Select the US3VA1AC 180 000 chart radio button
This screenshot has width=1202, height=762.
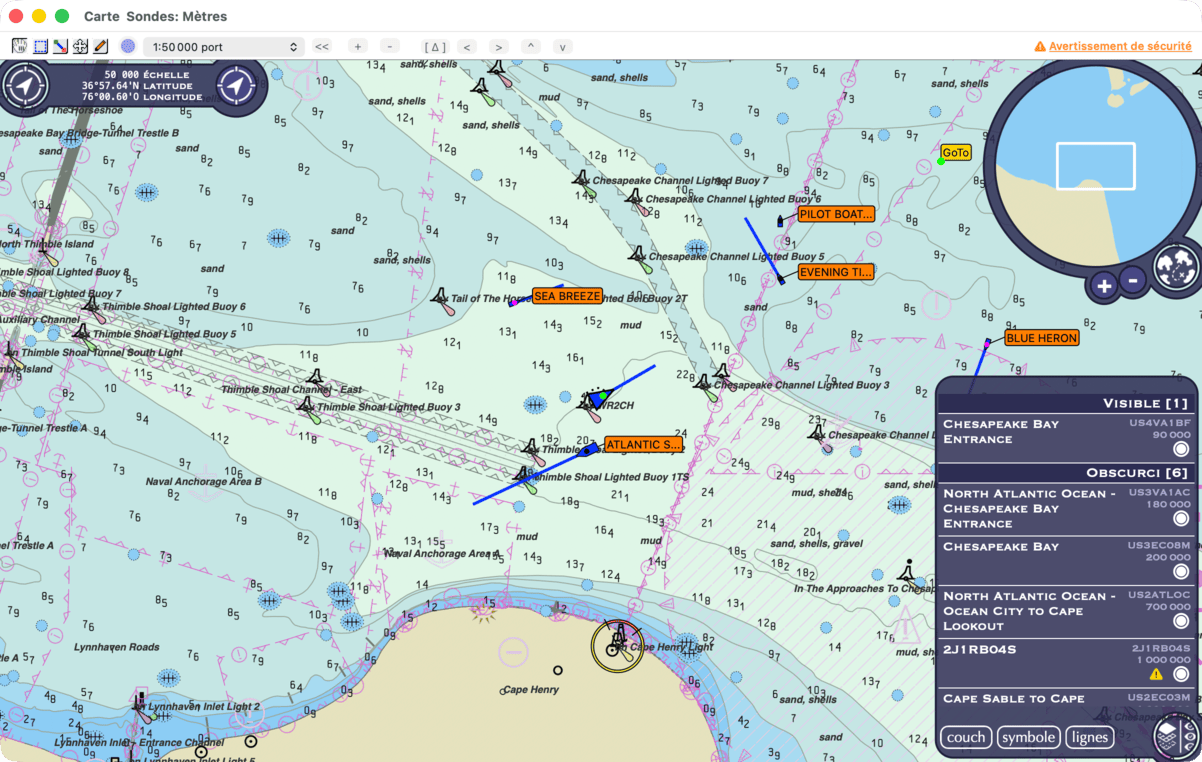(x=1181, y=518)
